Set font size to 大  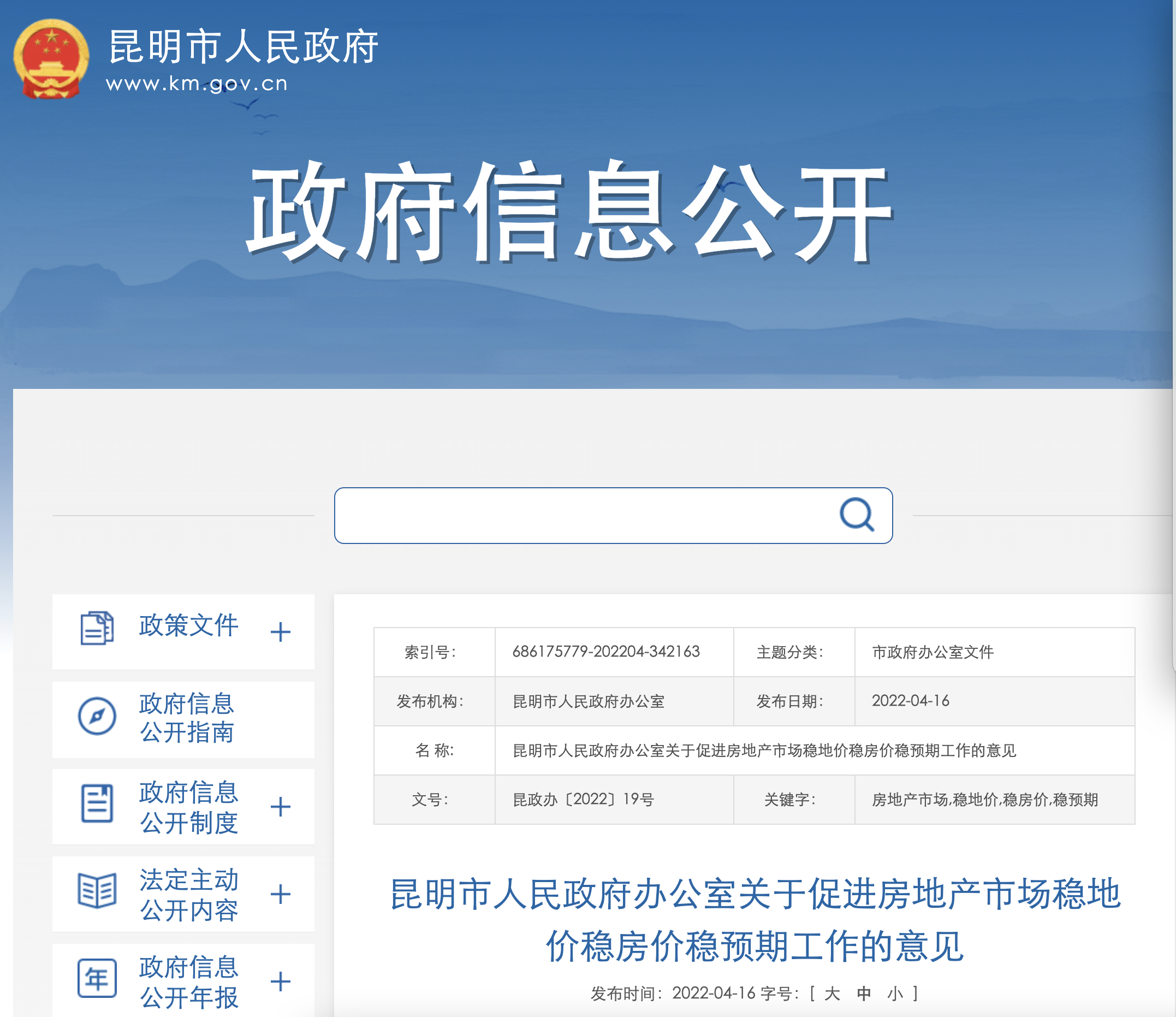point(832,994)
